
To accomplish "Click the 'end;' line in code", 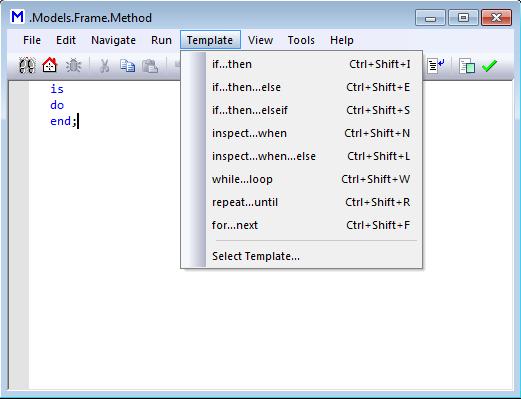I will click(64, 121).
